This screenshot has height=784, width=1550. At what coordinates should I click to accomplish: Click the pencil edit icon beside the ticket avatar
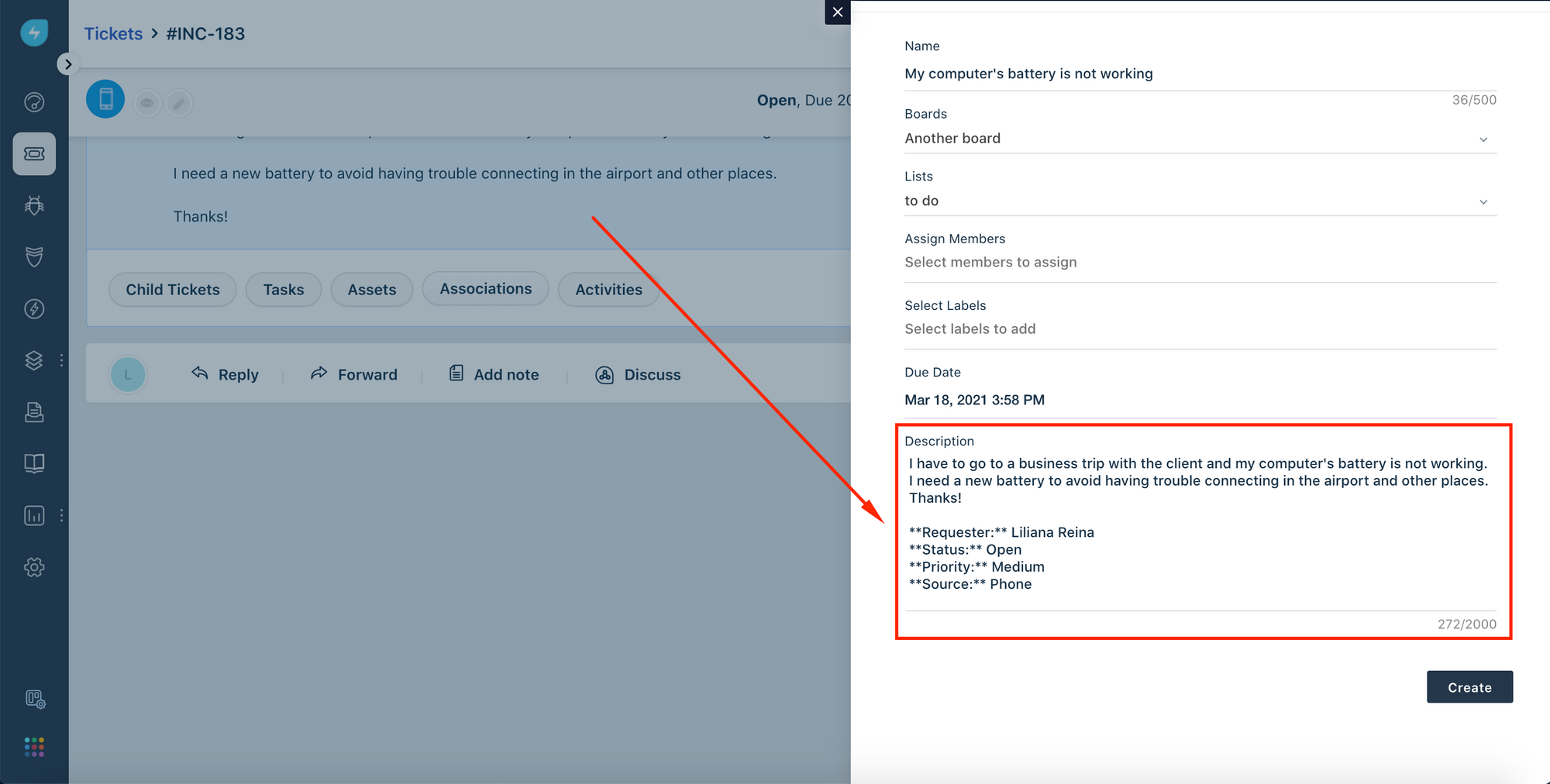pyautogui.click(x=179, y=102)
